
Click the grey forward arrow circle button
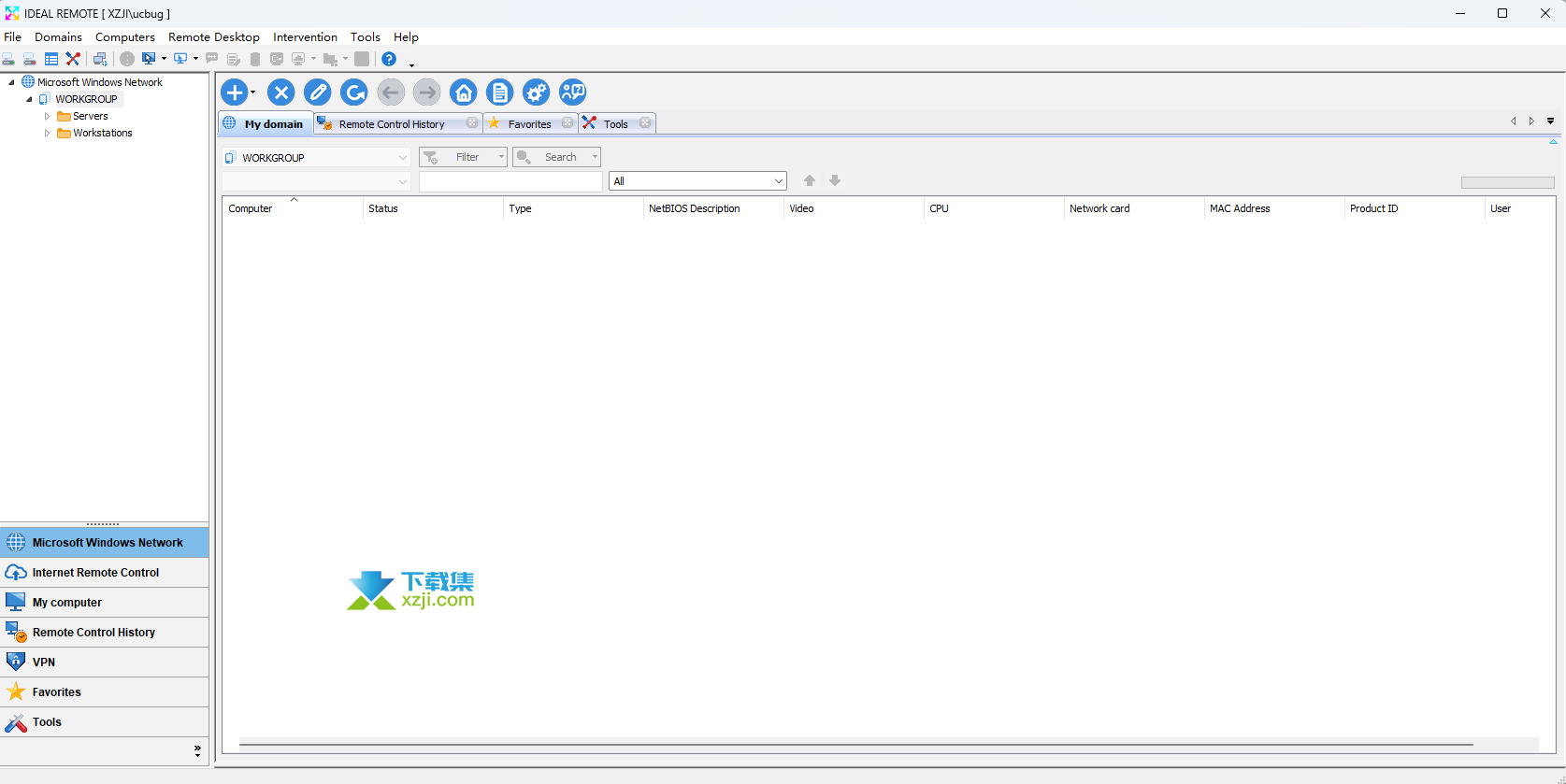click(x=427, y=93)
